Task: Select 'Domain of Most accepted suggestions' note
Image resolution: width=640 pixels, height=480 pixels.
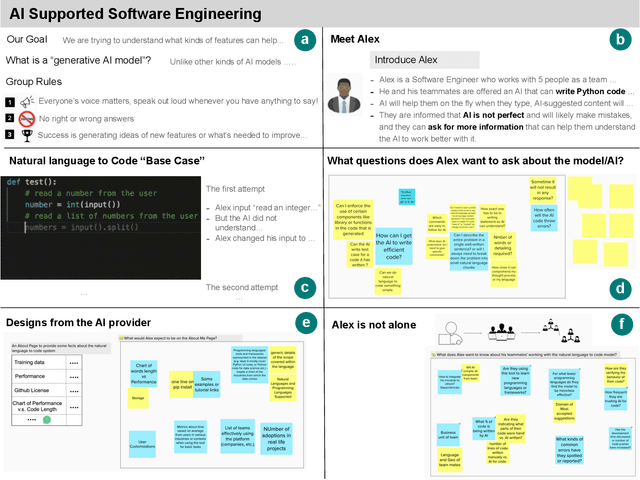Action: (x=564, y=411)
